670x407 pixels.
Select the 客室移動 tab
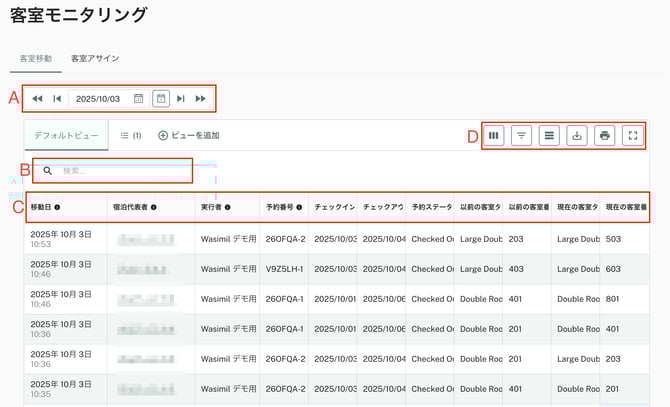pos(36,59)
